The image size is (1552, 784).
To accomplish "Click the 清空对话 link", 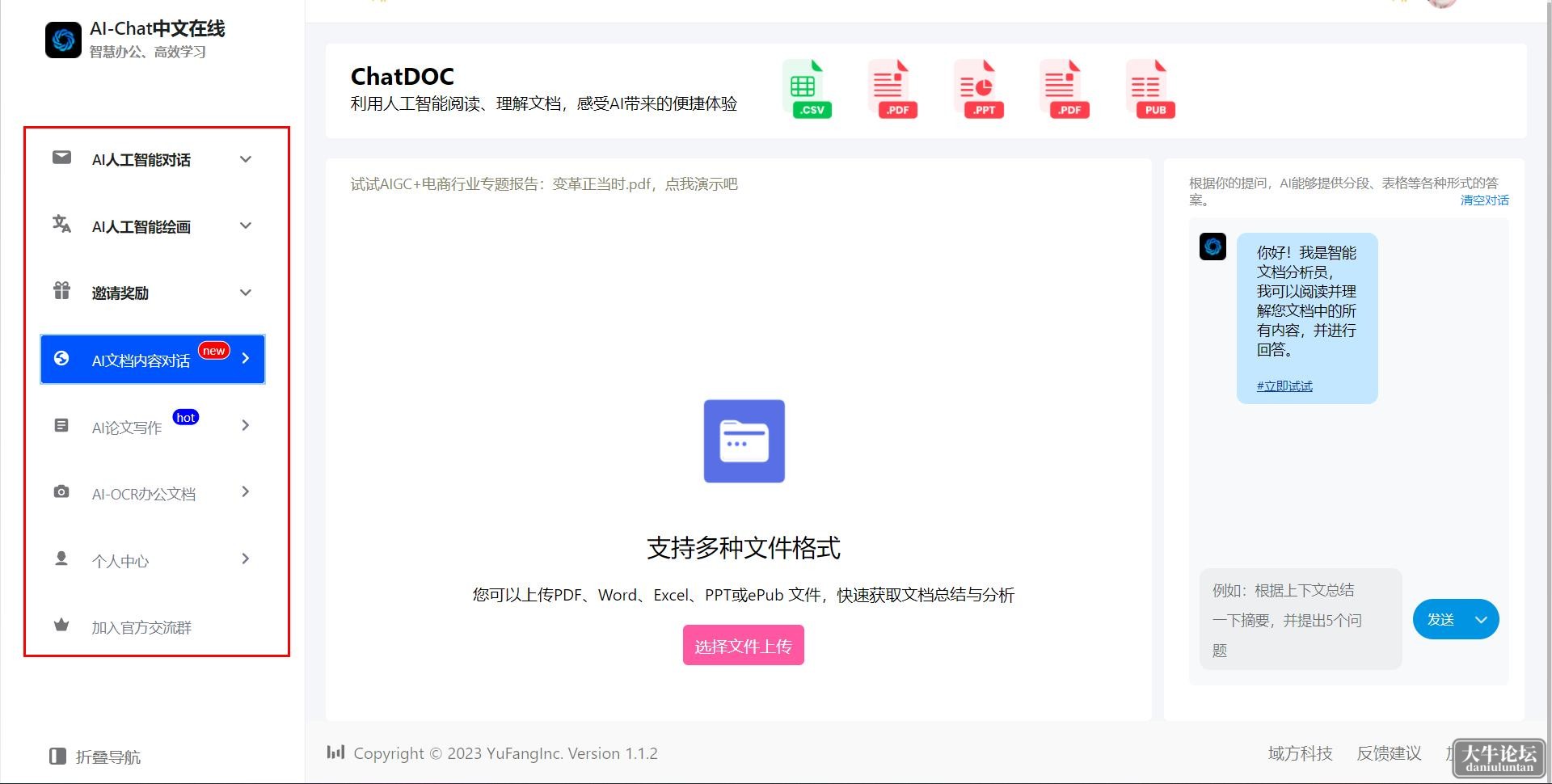I will click(x=1484, y=200).
